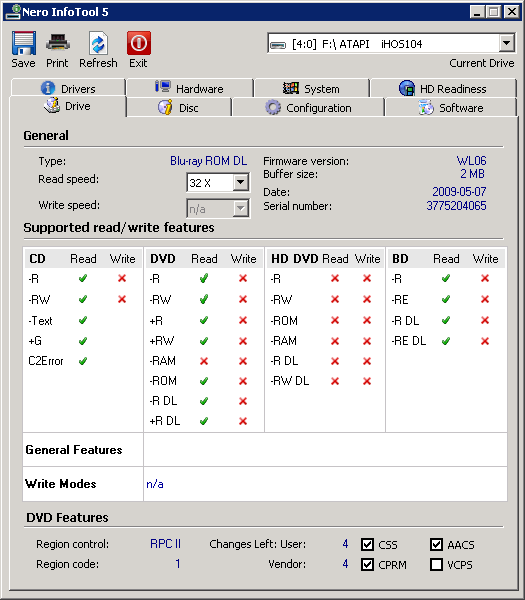Open the Current Drive dropdown arrow
The width and height of the screenshot is (525, 600).
click(507, 43)
